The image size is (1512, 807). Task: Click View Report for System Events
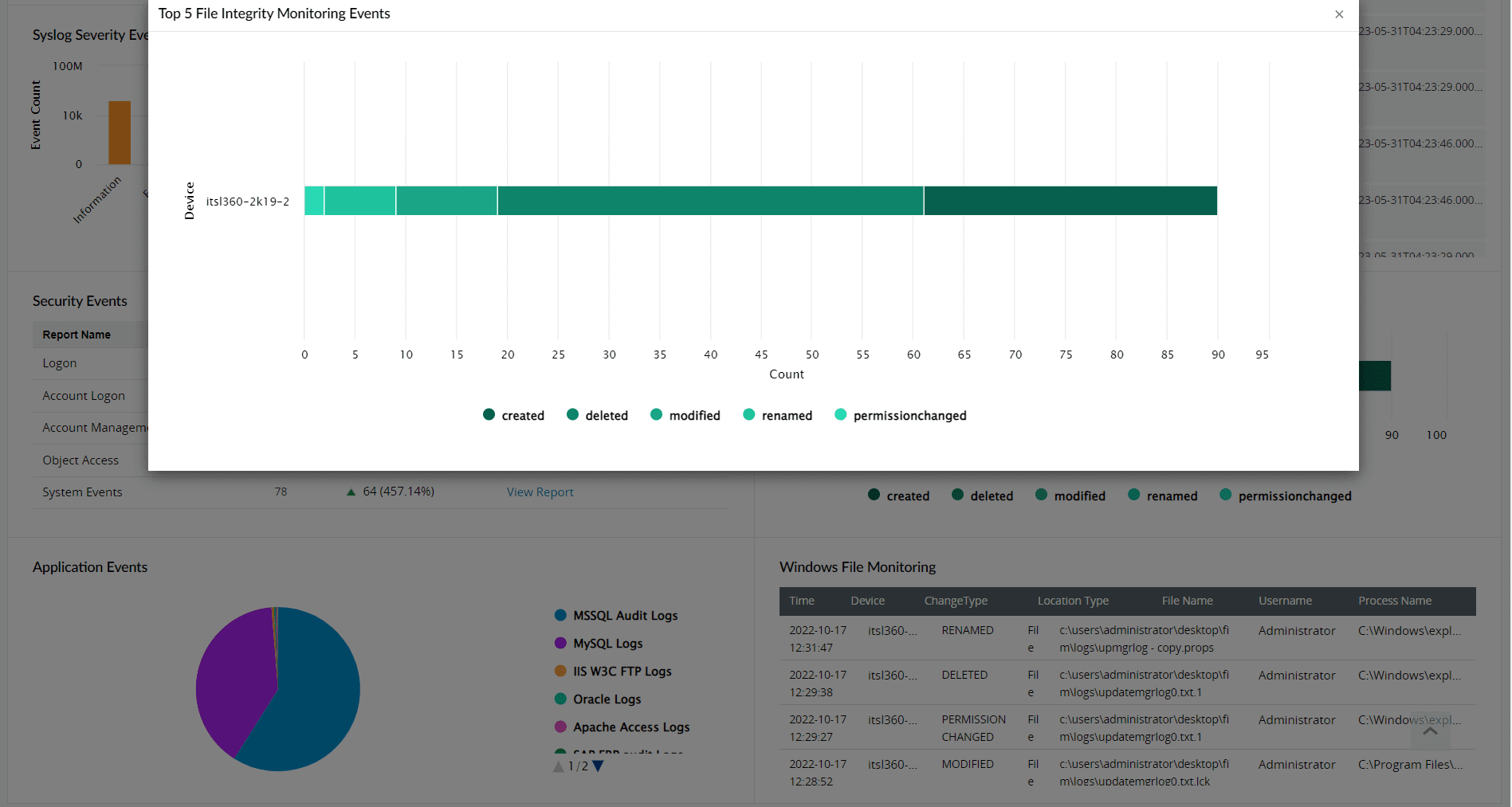click(x=540, y=492)
